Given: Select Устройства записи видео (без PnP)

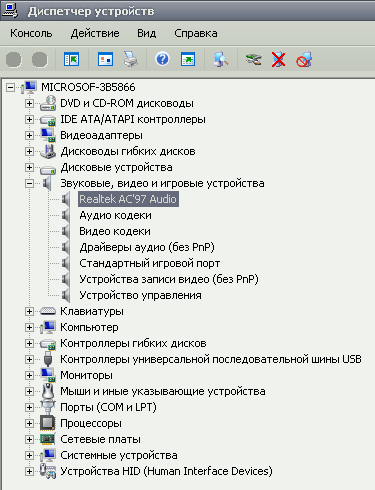Looking at the screenshot, I should pos(169,279).
